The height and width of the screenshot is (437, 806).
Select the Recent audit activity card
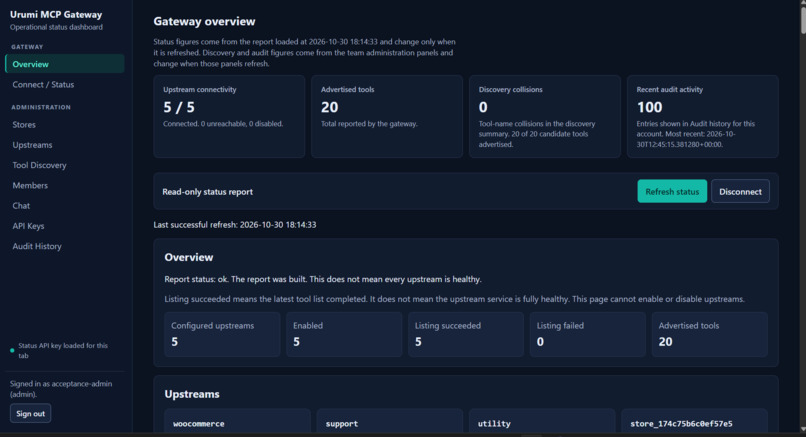point(703,117)
